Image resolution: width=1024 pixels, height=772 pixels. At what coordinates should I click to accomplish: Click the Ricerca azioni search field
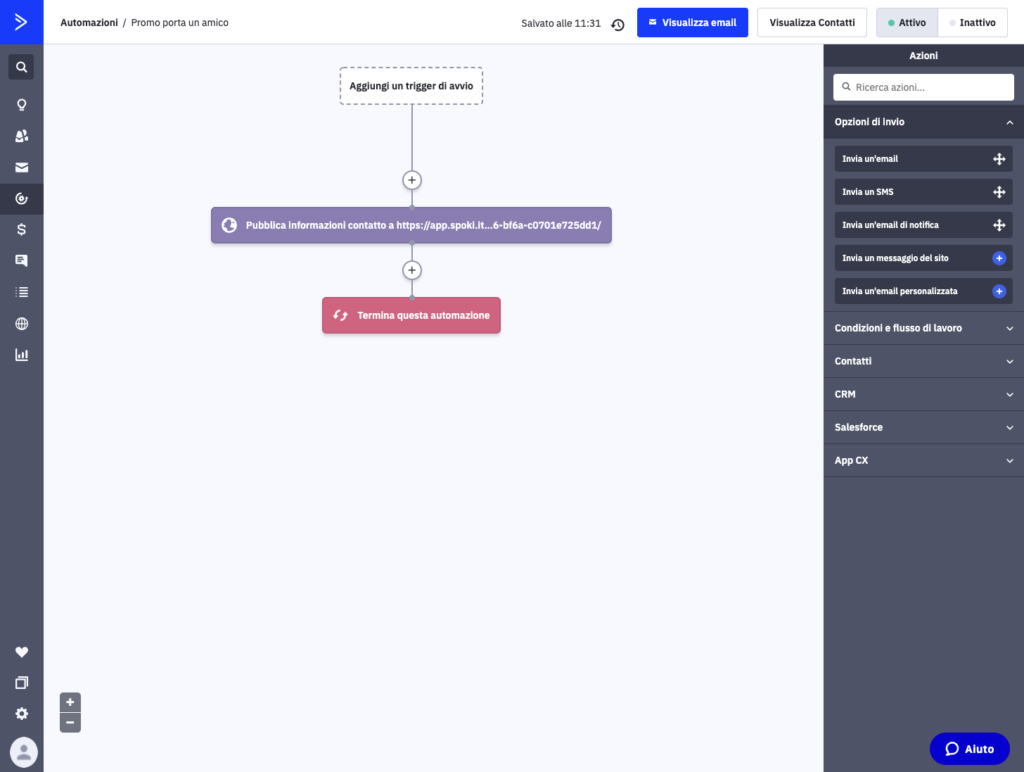923,87
